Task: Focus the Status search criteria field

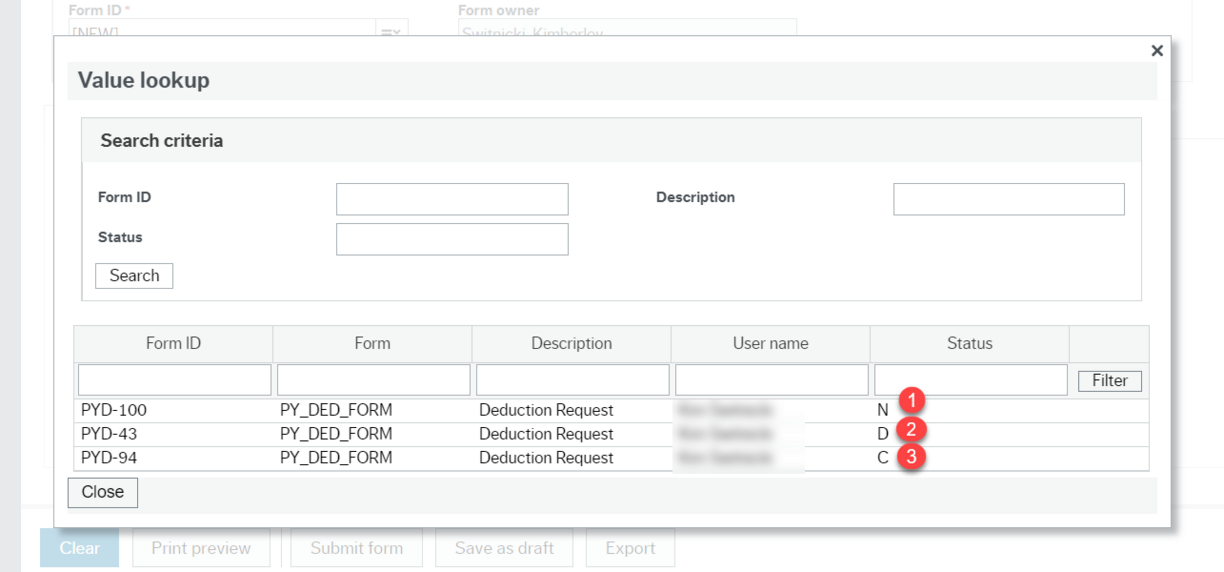Action: click(x=452, y=239)
